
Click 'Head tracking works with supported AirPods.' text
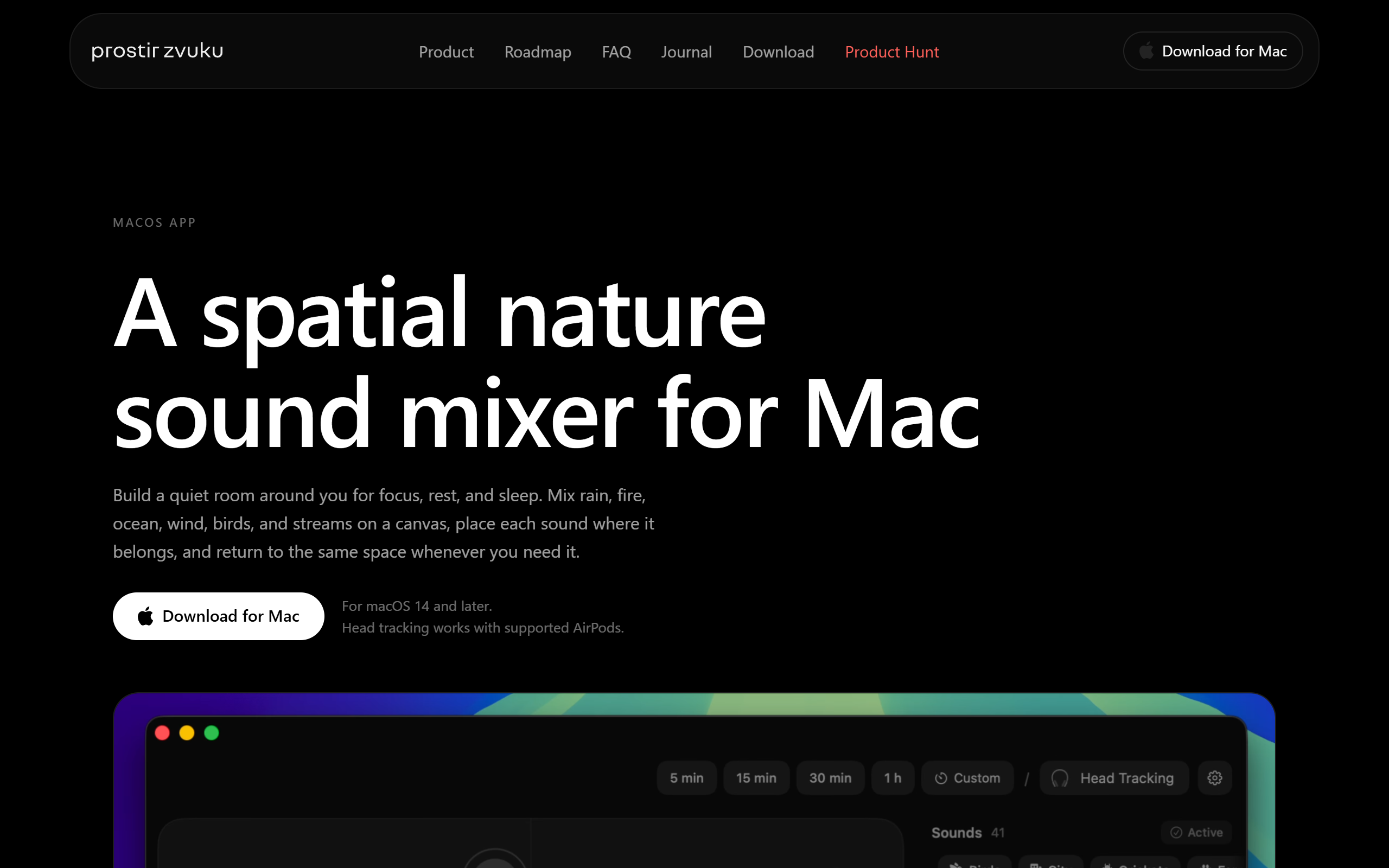coord(483,628)
